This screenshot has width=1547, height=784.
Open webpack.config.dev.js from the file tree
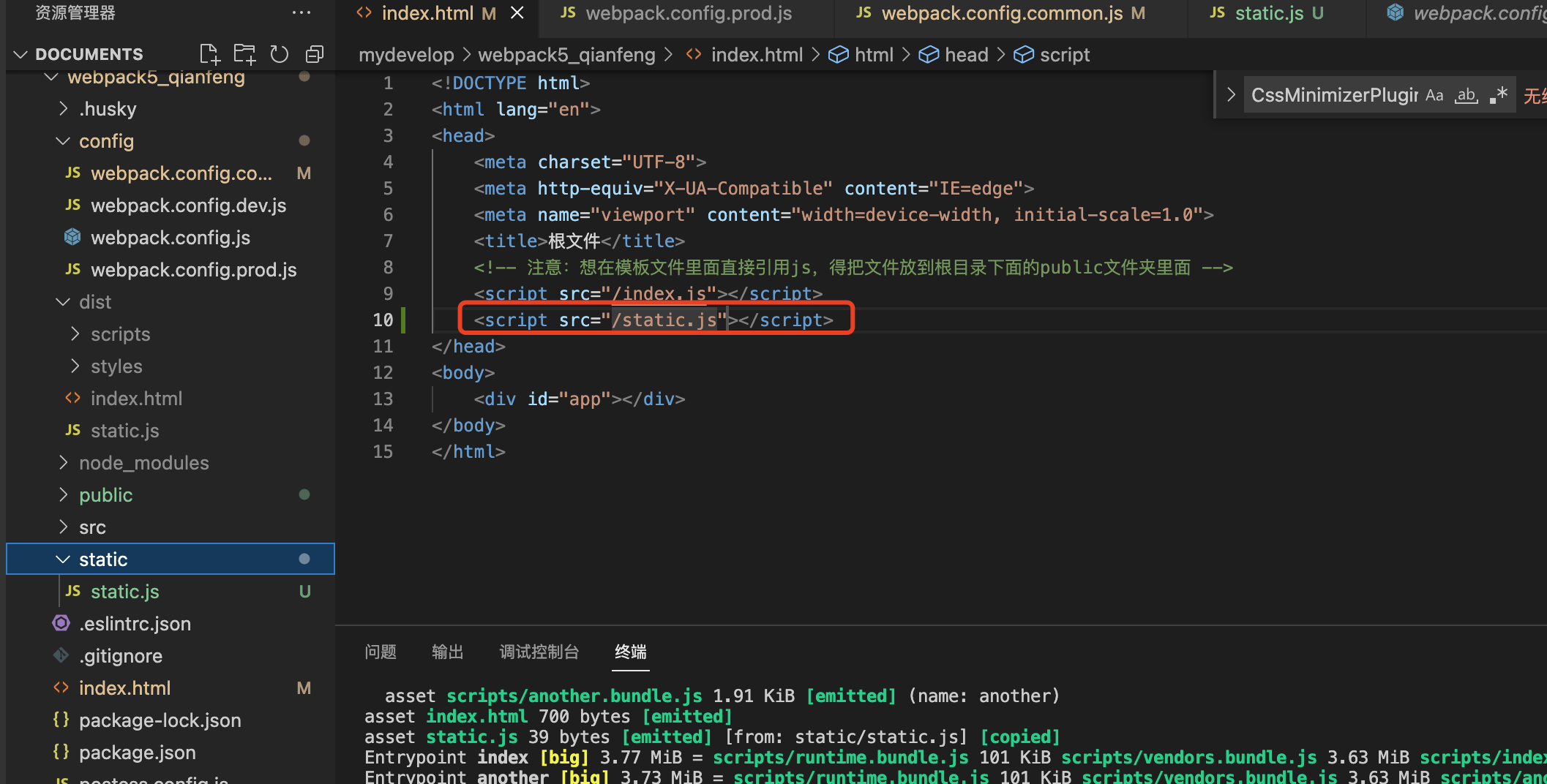click(x=188, y=206)
